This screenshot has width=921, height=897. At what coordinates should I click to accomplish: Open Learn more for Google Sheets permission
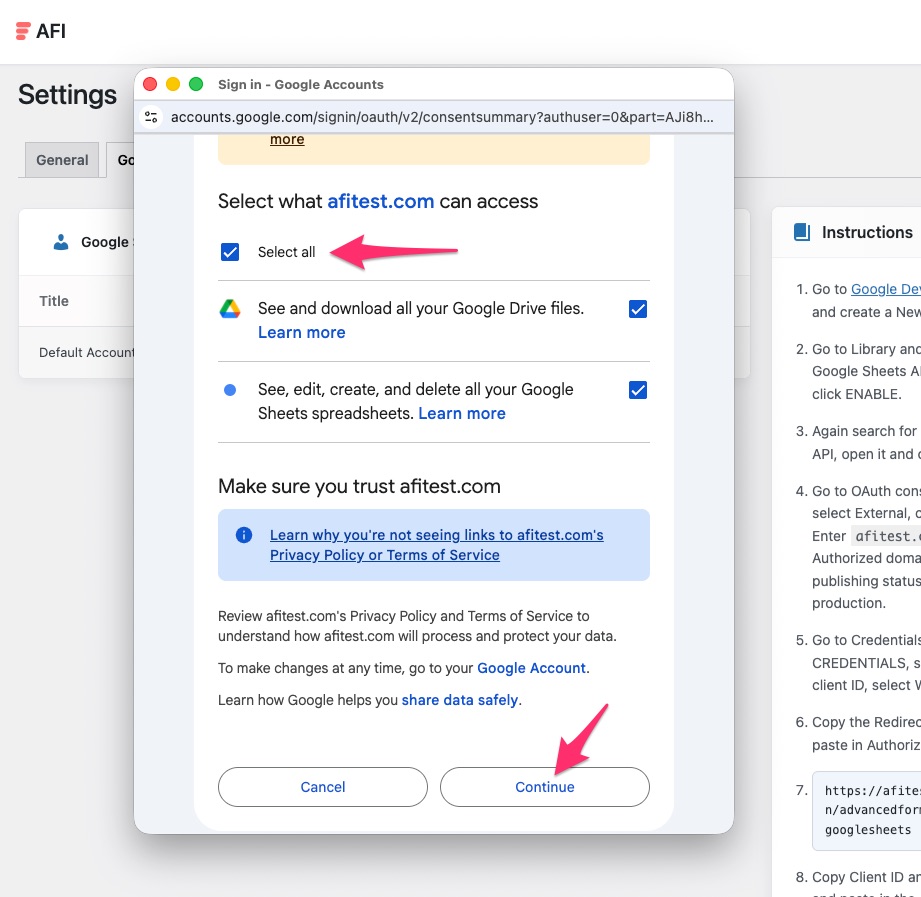point(461,414)
